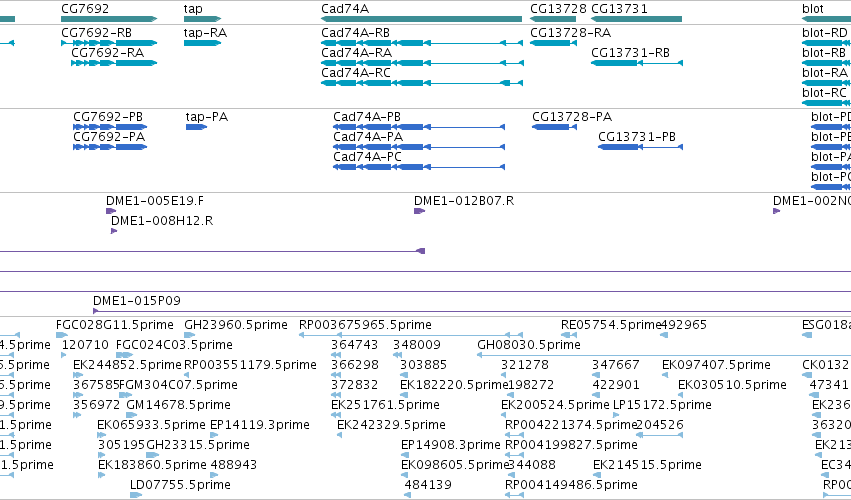
Task: Click the DME1-015P09 clone feature
Action: pyautogui.click(x=472, y=311)
